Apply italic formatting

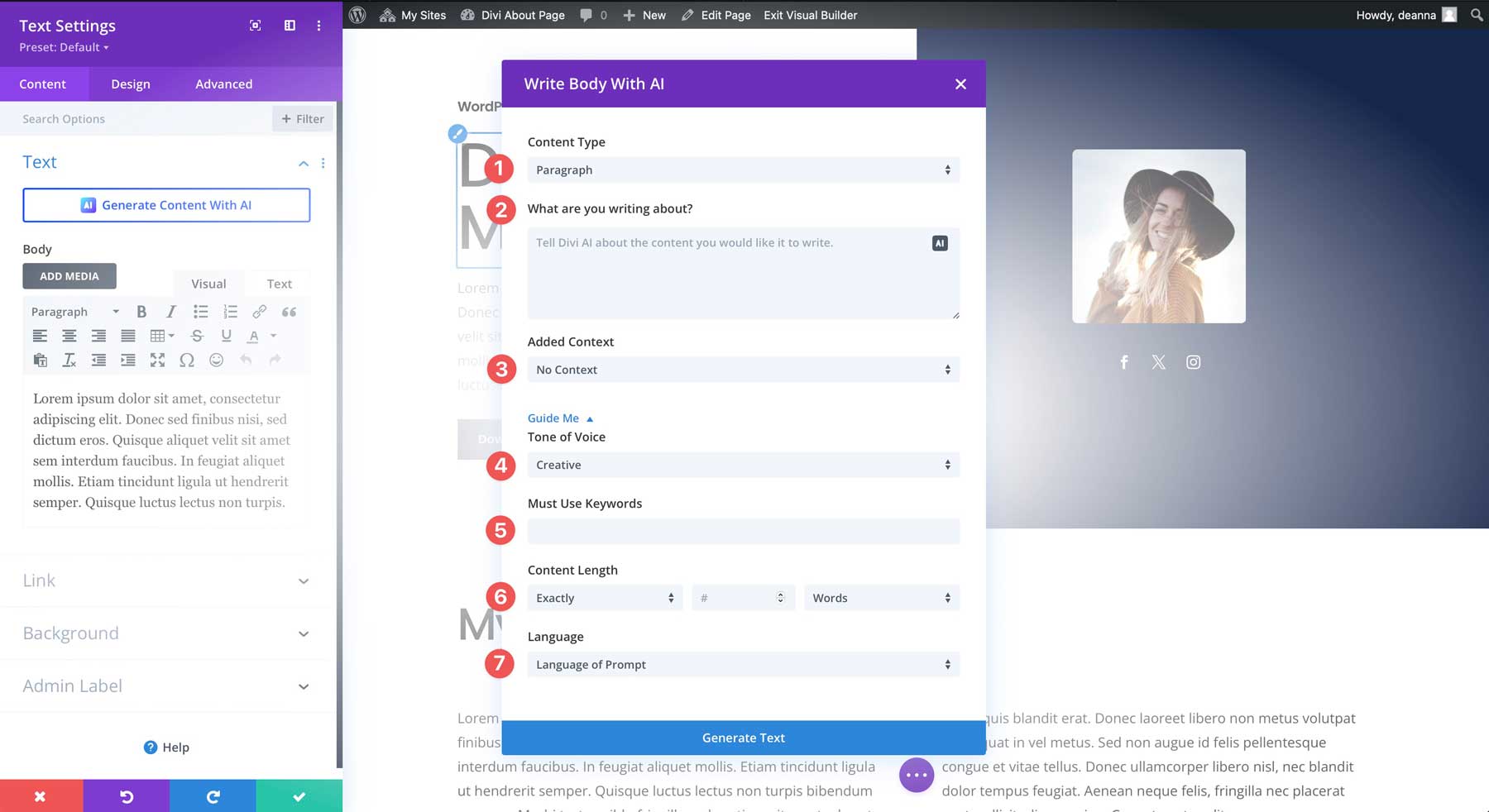[x=170, y=313]
